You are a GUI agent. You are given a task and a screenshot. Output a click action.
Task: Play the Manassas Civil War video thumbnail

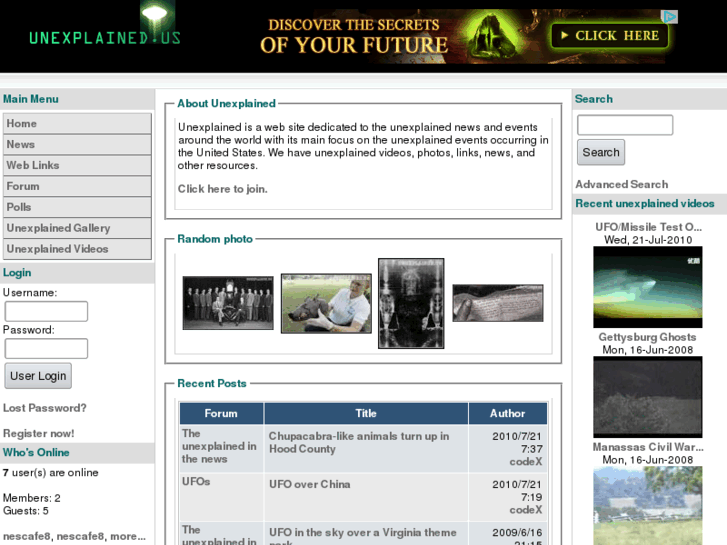tap(648, 506)
